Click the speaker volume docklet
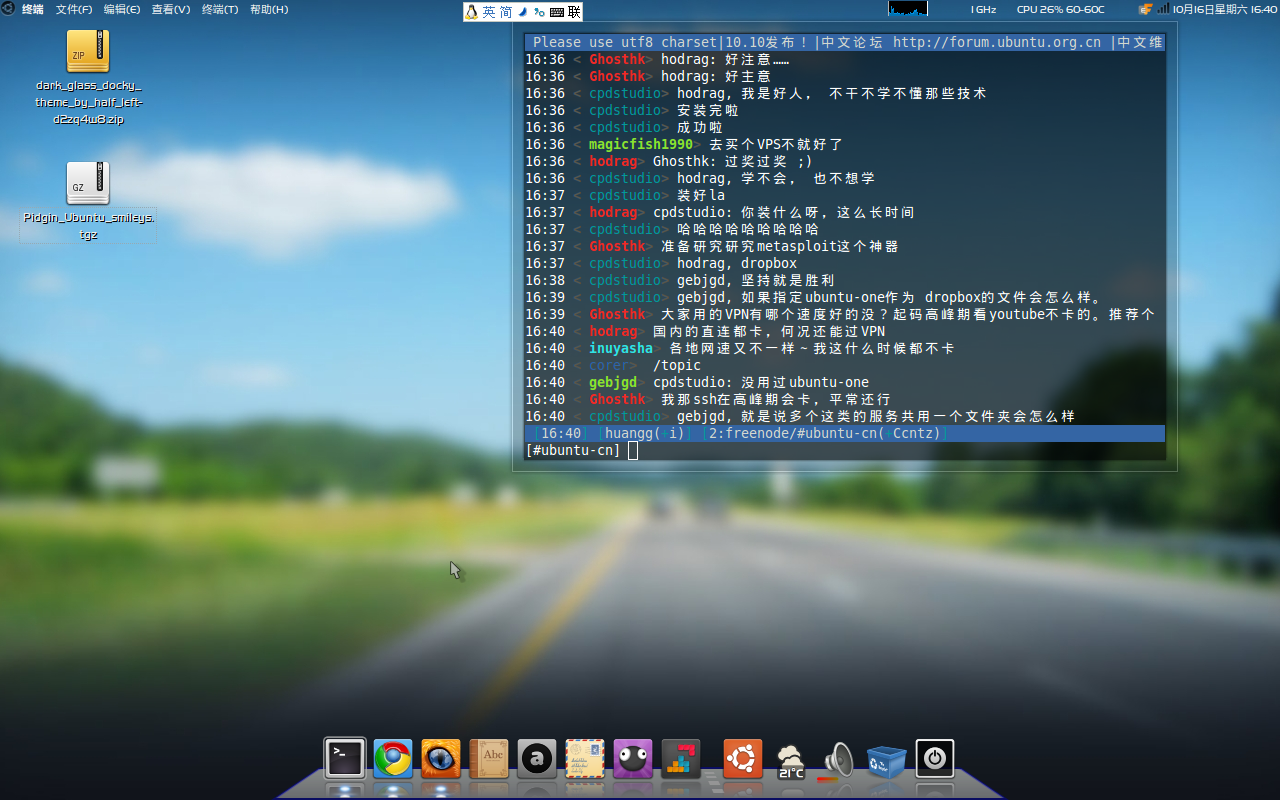The image size is (1280, 800). [x=838, y=760]
